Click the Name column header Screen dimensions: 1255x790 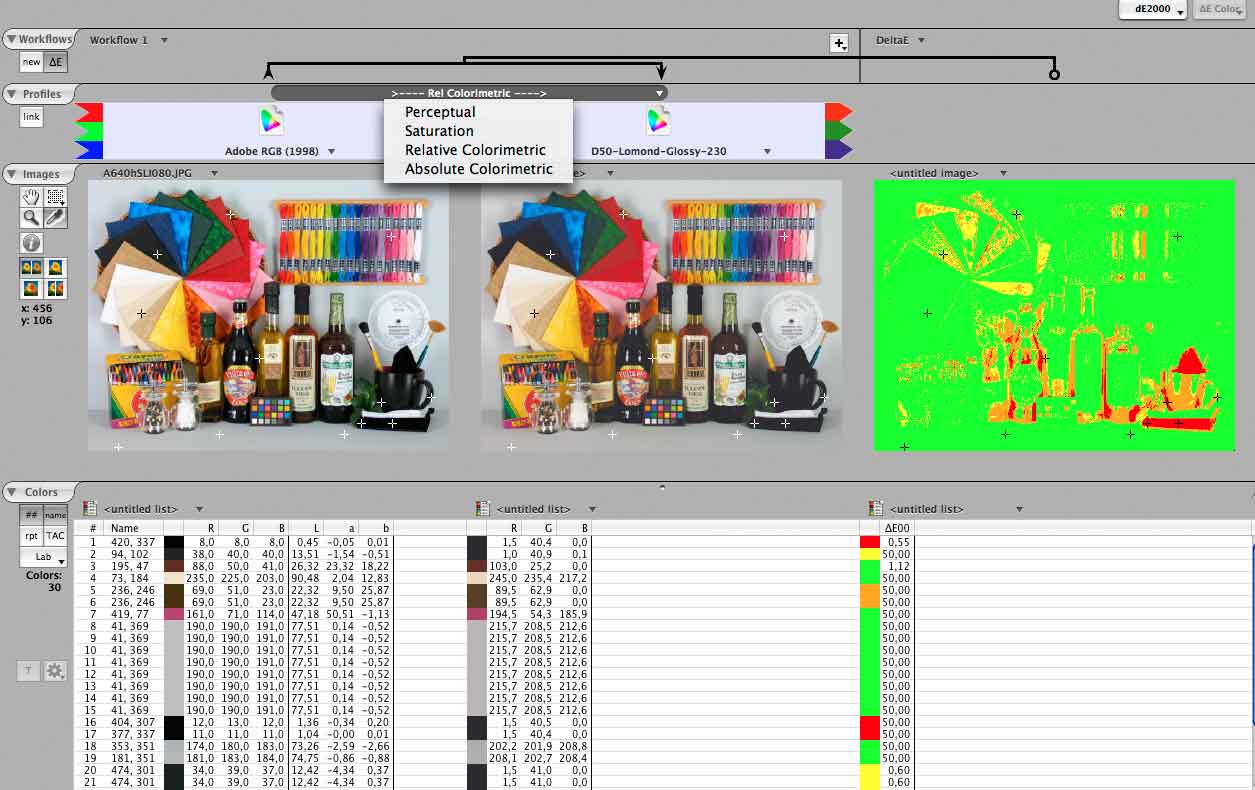[125, 528]
